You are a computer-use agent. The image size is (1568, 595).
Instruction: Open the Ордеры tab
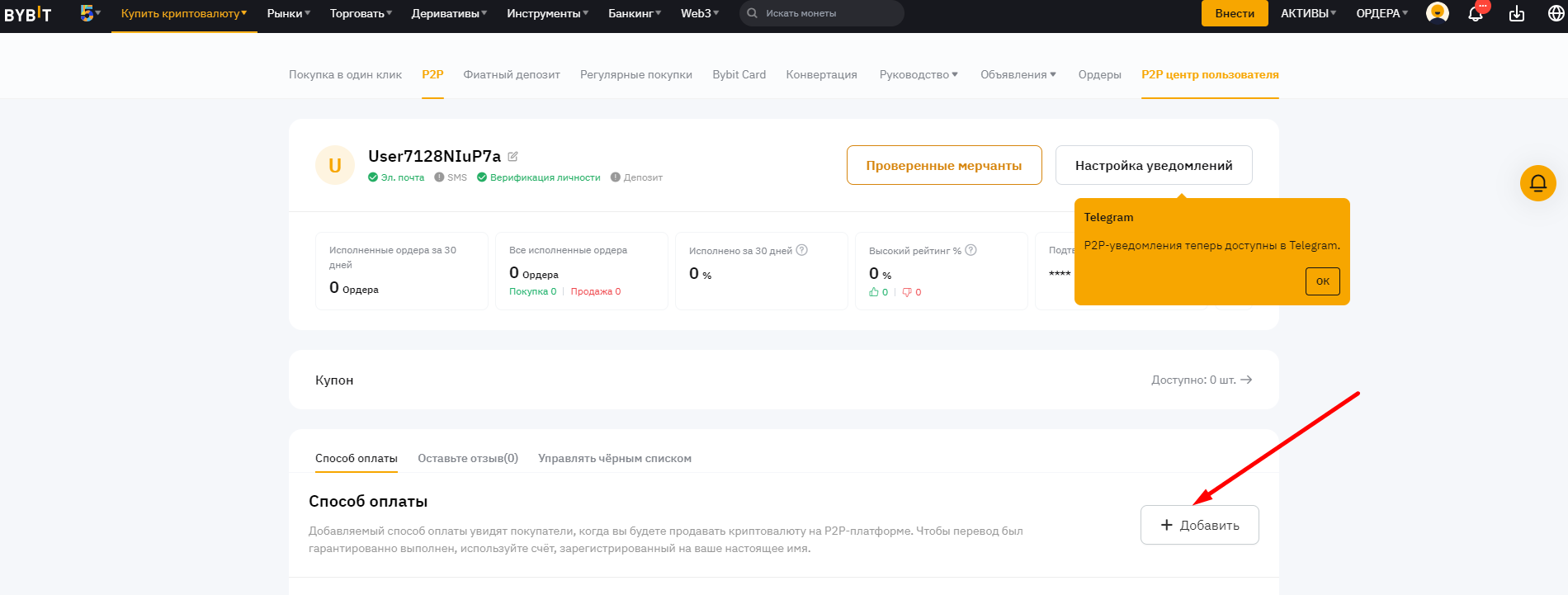1099,74
